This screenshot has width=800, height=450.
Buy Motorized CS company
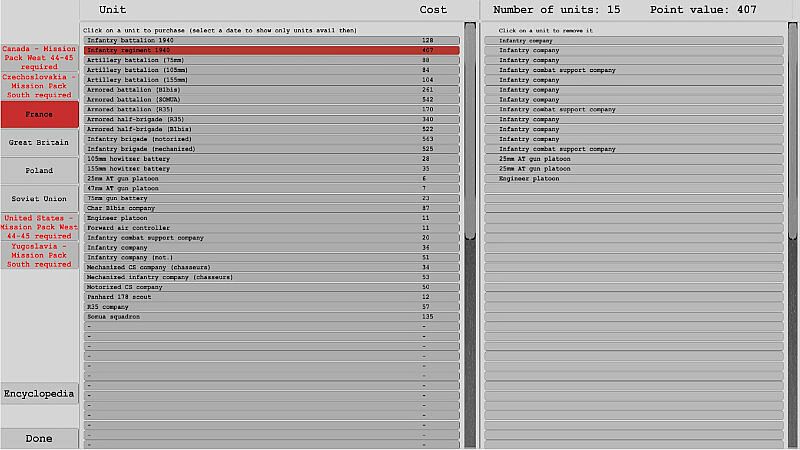[x=271, y=287]
